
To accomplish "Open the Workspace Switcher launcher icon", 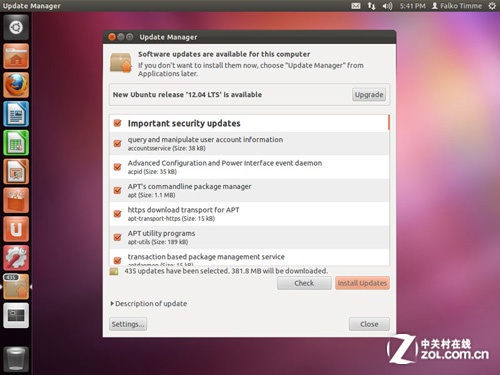I will 16,315.
